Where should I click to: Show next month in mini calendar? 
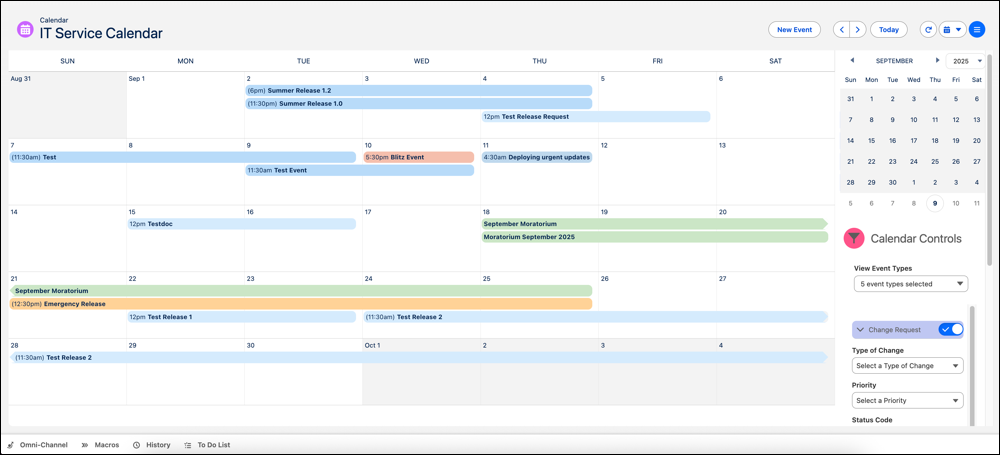tap(937, 61)
